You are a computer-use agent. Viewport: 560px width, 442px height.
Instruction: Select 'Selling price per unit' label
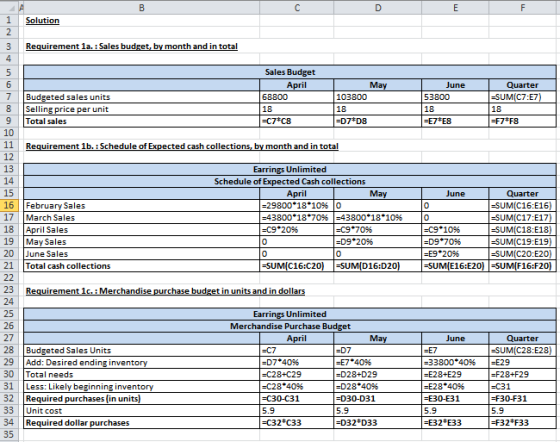(141, 109)
